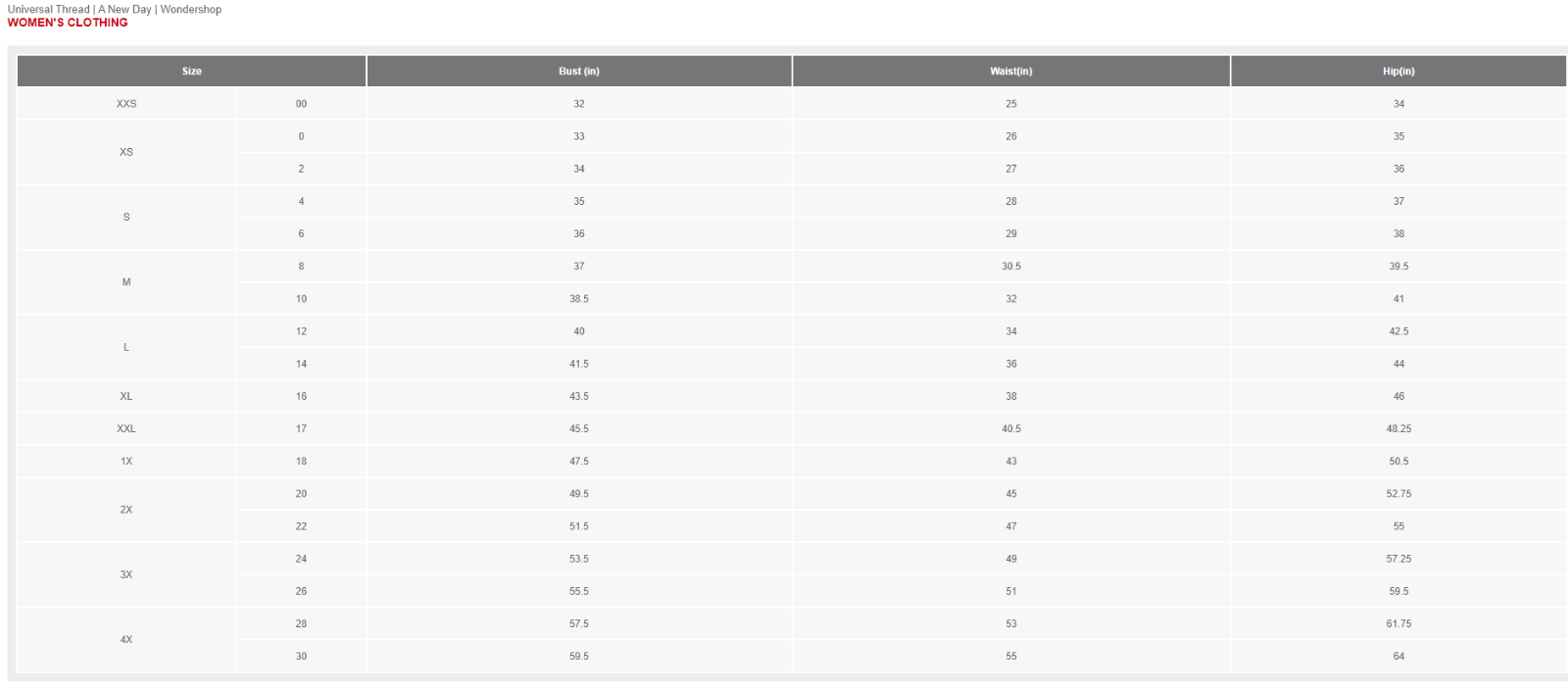The height and width of the screenshot is (692, 1568).
Task: Click the 1X size label cell
Action: point(126,462)
